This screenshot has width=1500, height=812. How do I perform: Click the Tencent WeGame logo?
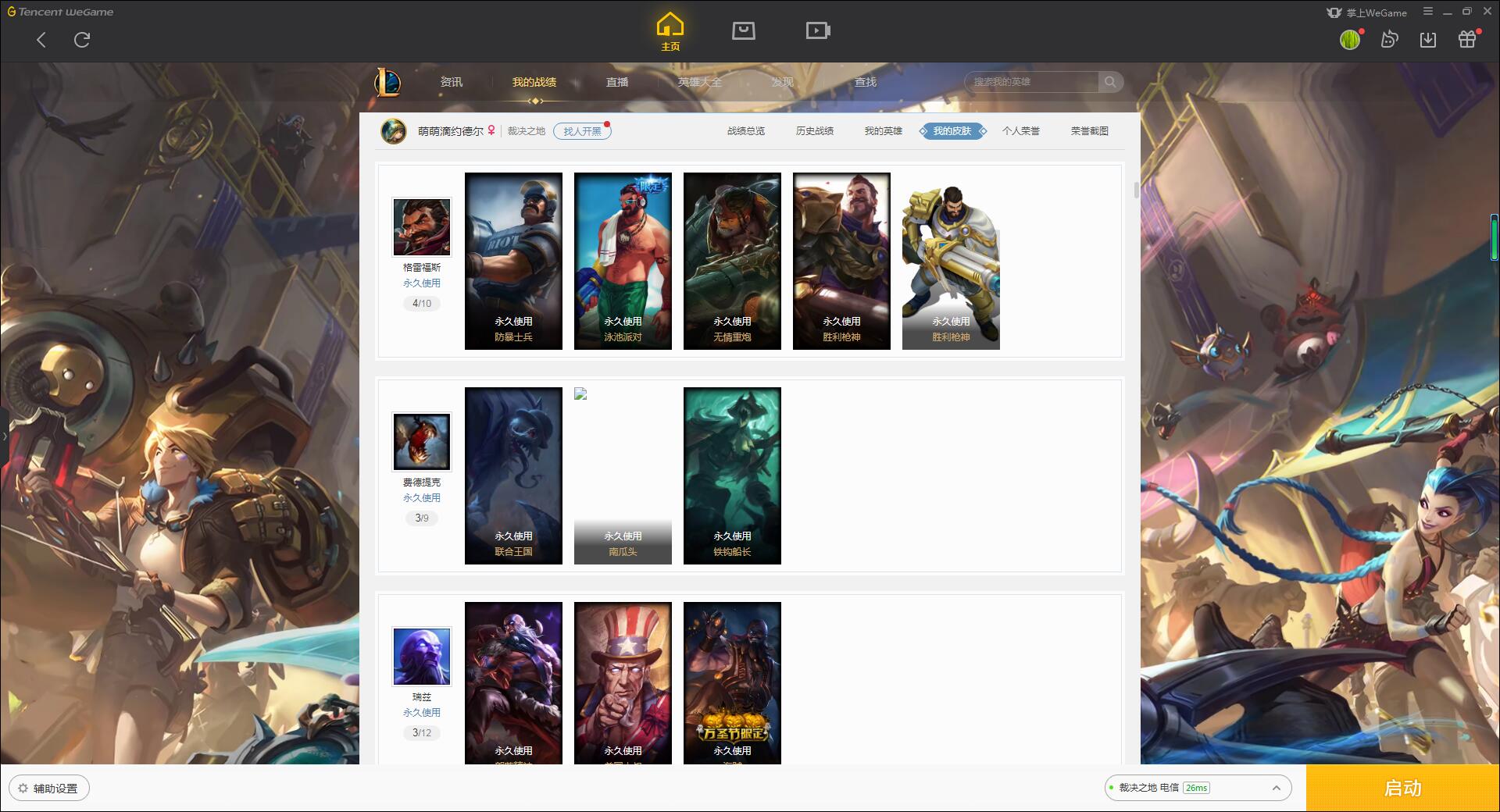tap(61, 12)
